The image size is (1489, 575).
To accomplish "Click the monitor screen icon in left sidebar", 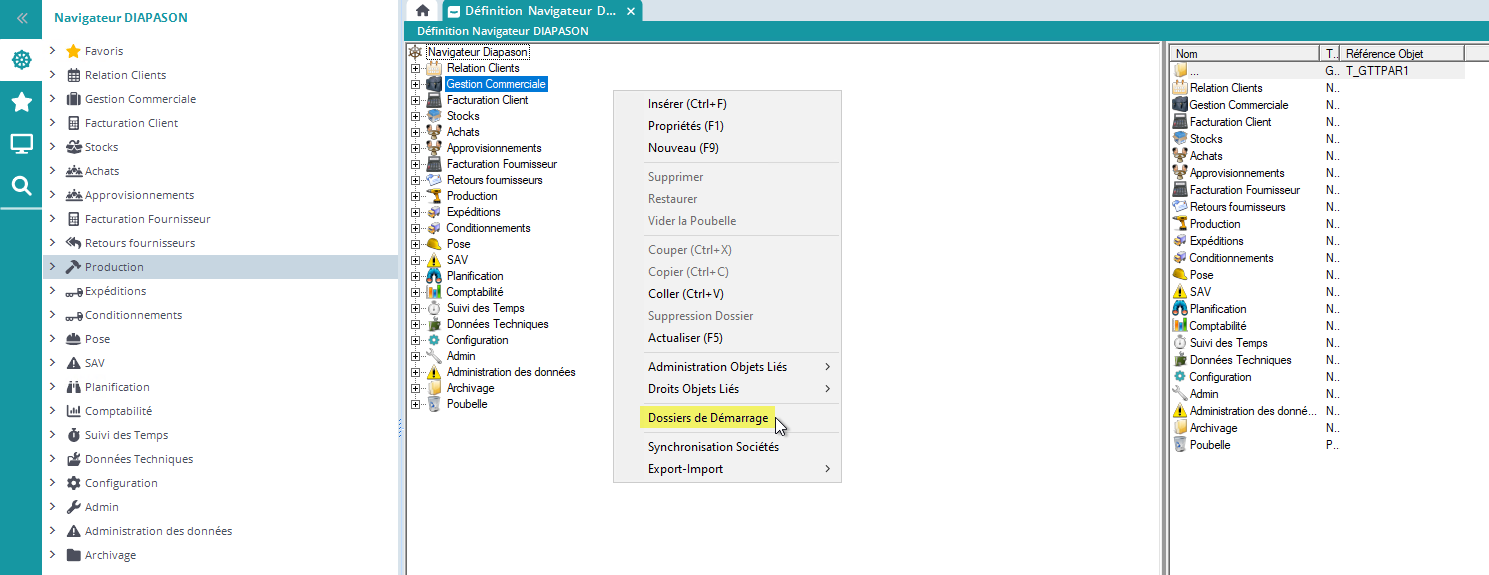I will click(x=21, y=144).
